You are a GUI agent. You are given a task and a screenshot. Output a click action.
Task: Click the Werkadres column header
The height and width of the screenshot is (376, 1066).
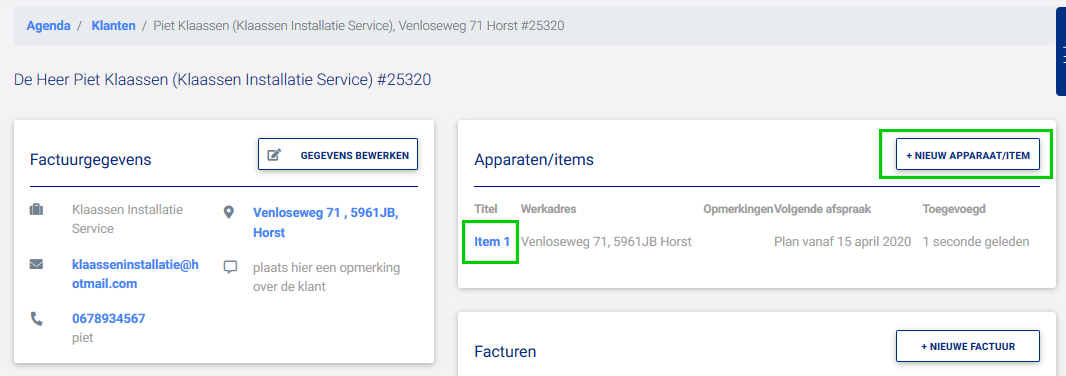[x=549, y=209]
